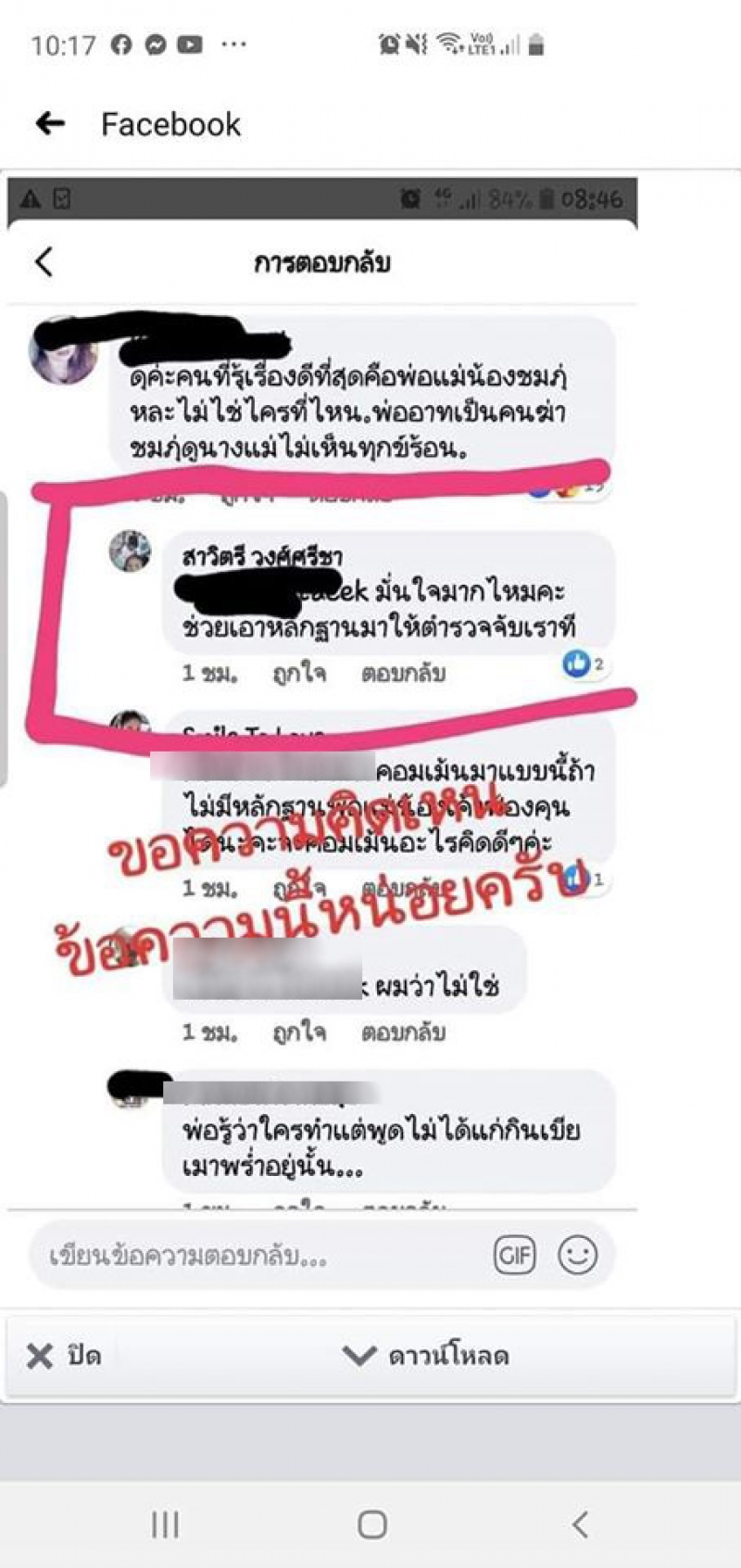Tap the Android navigation back chevron
Viewport: 741px width, 1568px height.
click(580, 1524)
